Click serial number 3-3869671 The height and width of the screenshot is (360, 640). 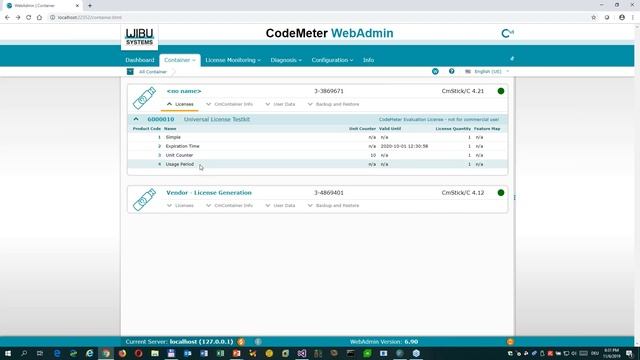coord(329,91)
